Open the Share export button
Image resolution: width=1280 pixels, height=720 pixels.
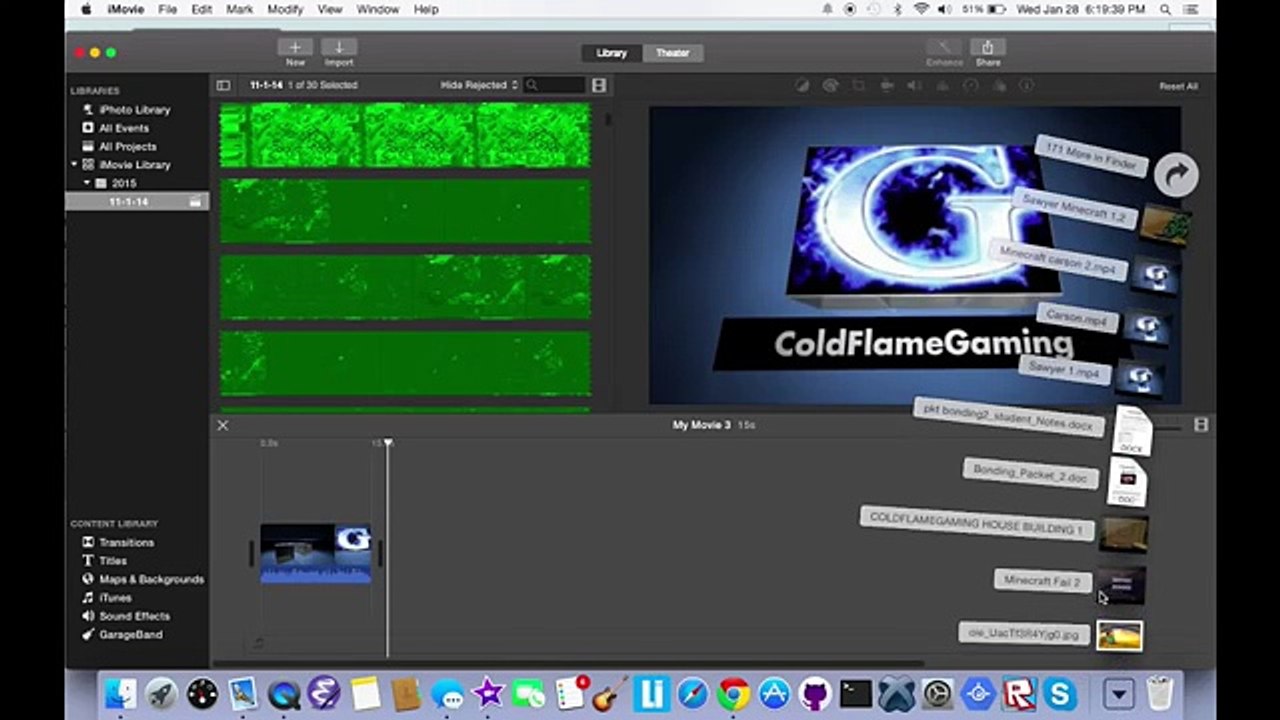pyautogui.click(x=988, y=47)
